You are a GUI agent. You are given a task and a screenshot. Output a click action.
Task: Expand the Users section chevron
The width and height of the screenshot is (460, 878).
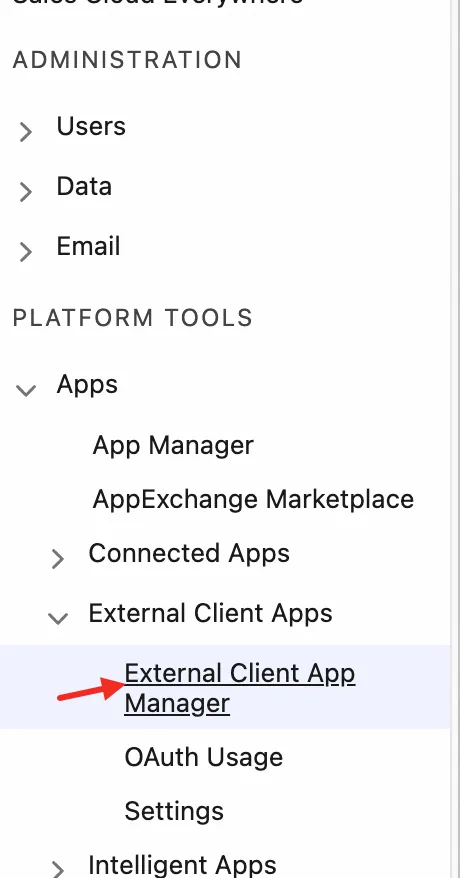(x=25, y=132)
